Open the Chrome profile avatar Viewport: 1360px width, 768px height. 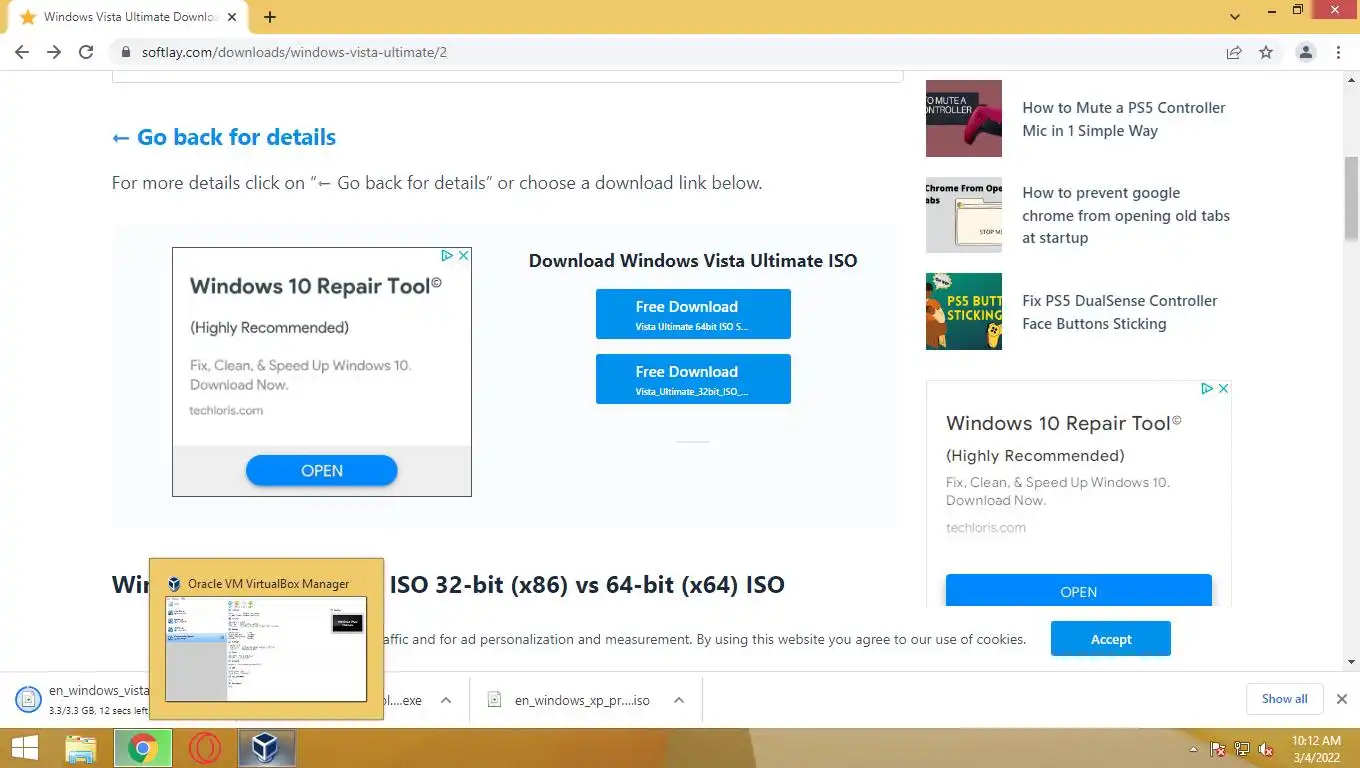click(1305, 52)
